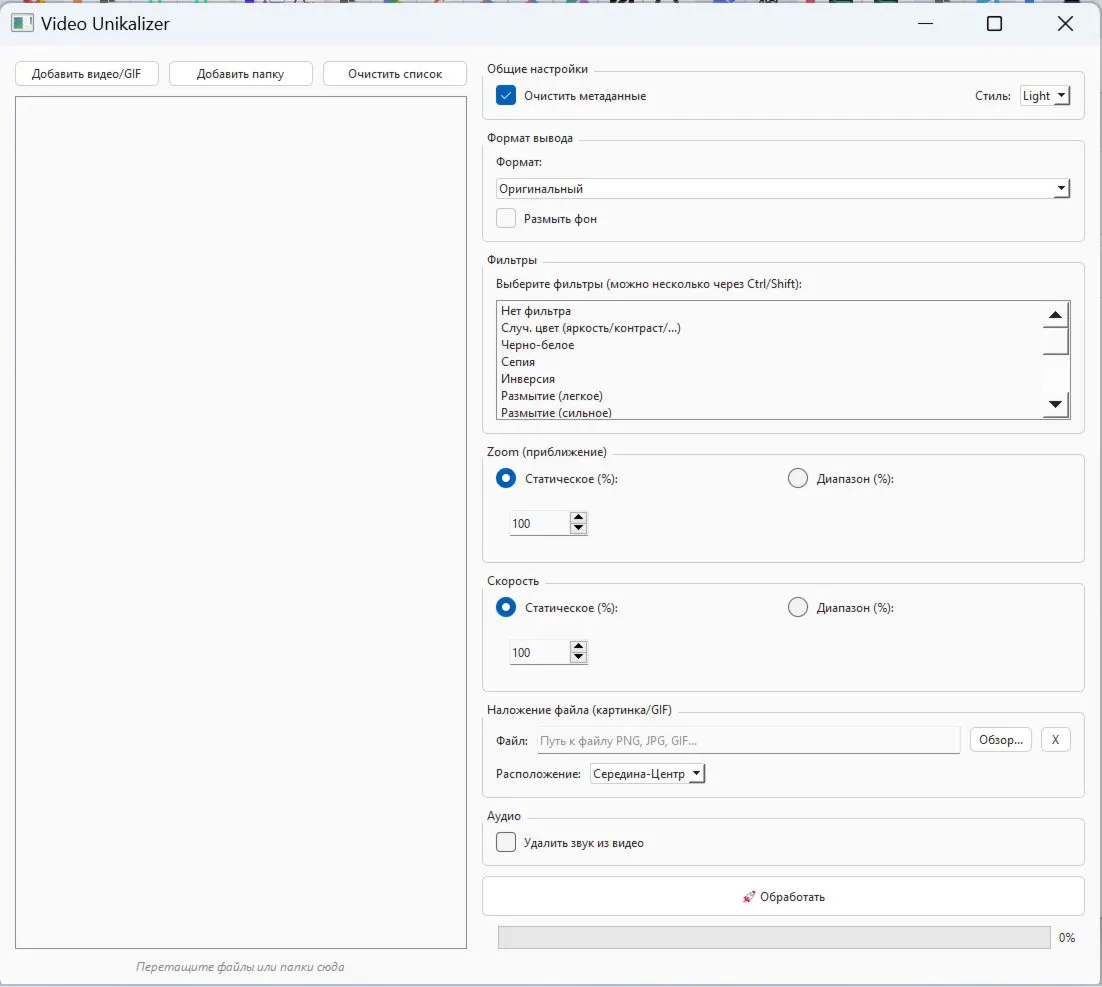Click the Обработать button to start processing
Image resolution: width=1102 pixels, height=987 pixels.
(783, 896)
